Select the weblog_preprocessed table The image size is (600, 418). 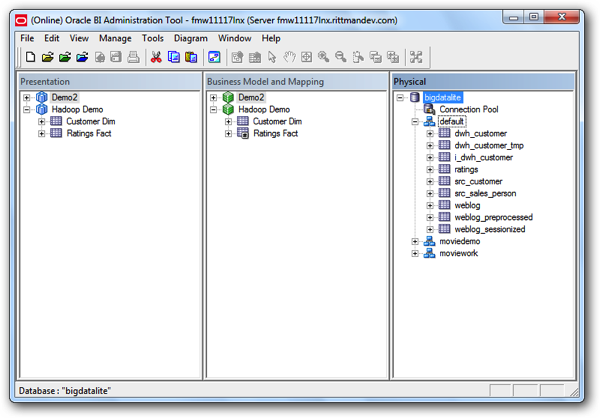tap(494, 217)
